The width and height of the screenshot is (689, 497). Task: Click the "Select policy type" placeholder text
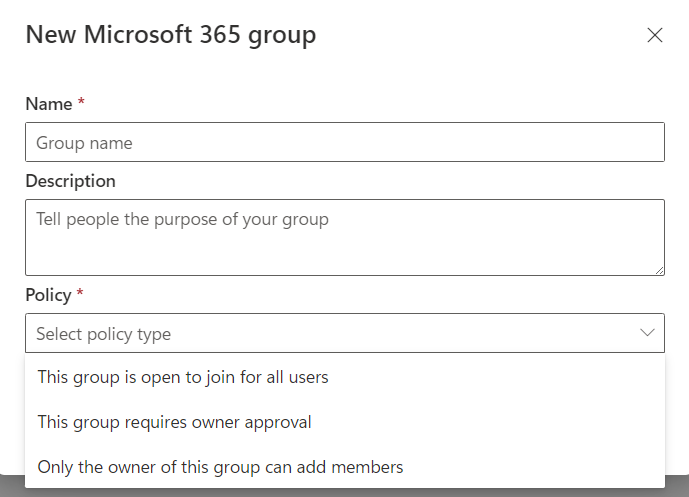[103, 334]
